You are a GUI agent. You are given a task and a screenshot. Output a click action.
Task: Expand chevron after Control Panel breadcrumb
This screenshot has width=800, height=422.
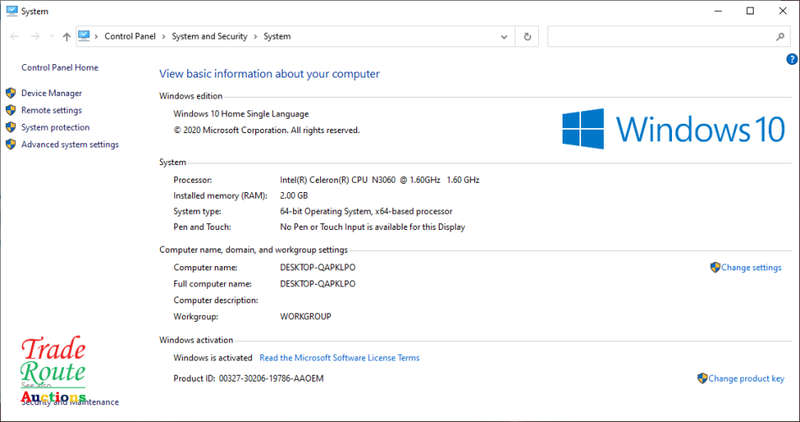(x=164, y=36)
